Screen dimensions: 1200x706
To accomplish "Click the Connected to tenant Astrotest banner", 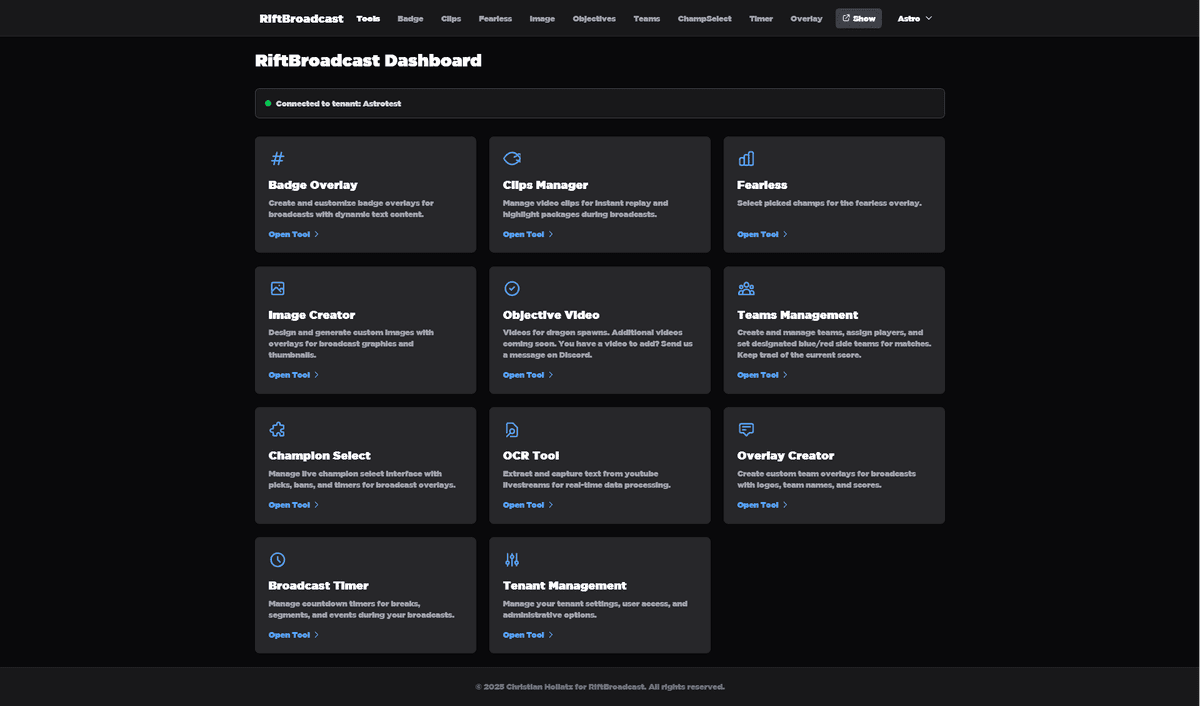I will coord(599,103).
